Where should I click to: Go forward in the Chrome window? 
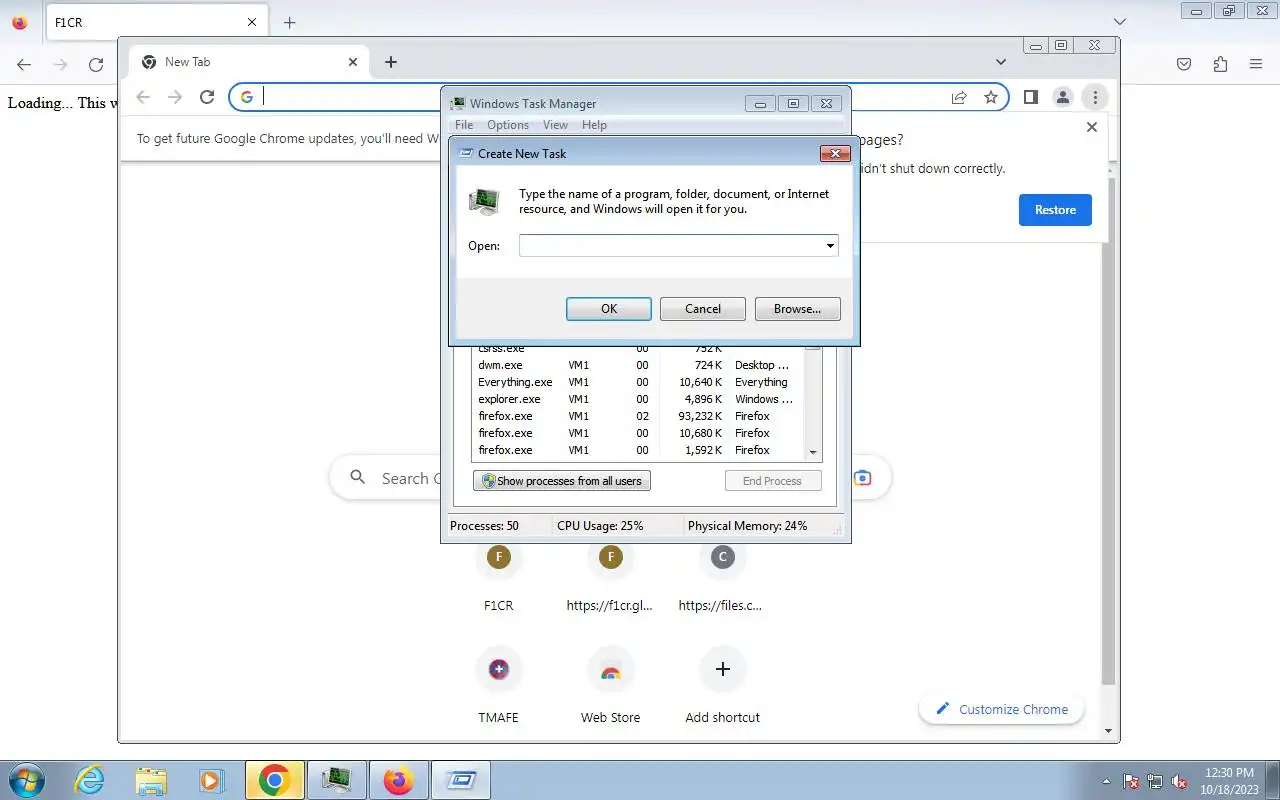[175, 97]
